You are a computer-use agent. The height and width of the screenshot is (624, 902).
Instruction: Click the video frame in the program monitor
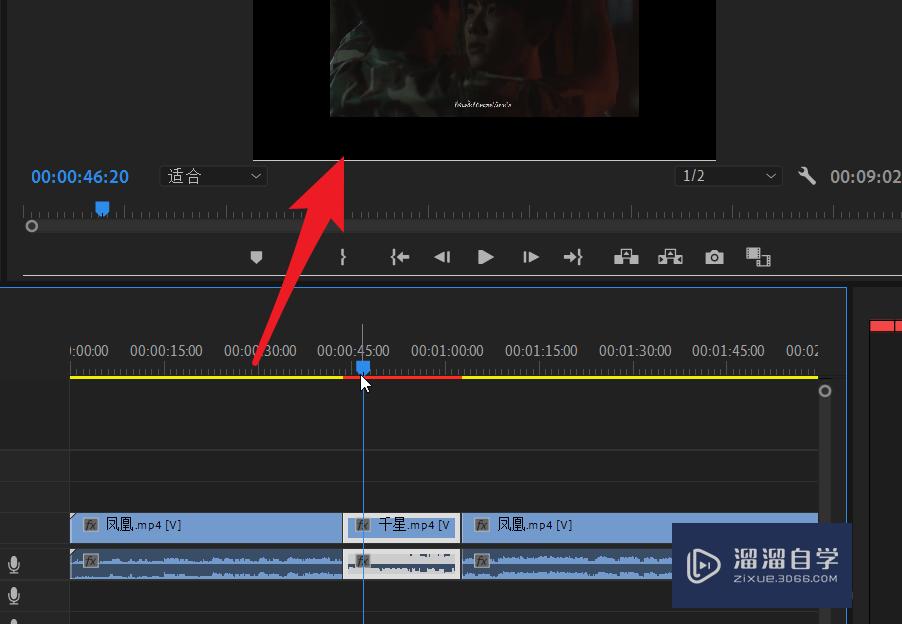(484, 58)
